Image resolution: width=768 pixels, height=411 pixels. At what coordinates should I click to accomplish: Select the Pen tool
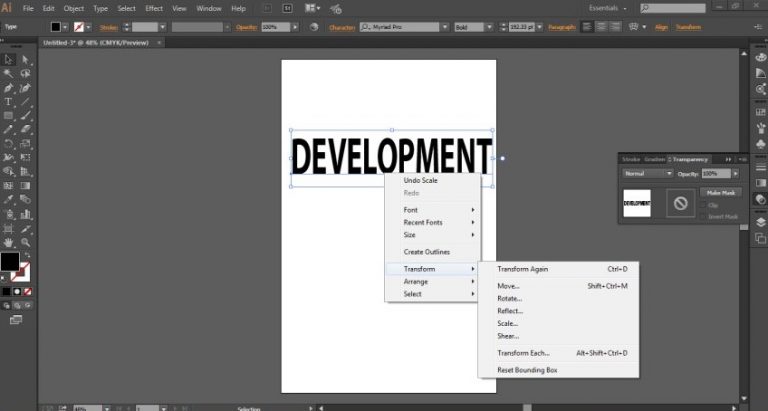click(x=8, y=88)
